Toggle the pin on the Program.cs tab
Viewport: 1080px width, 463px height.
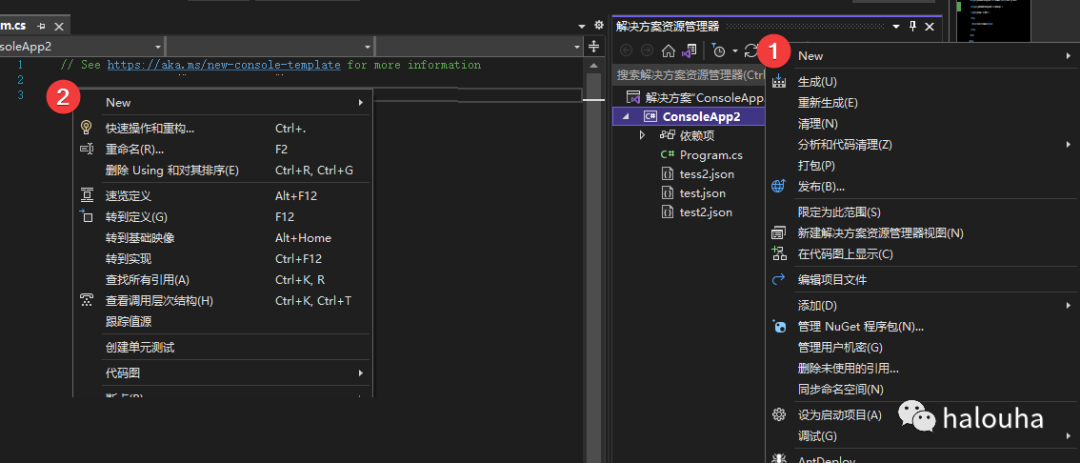(x=42, y=25)
